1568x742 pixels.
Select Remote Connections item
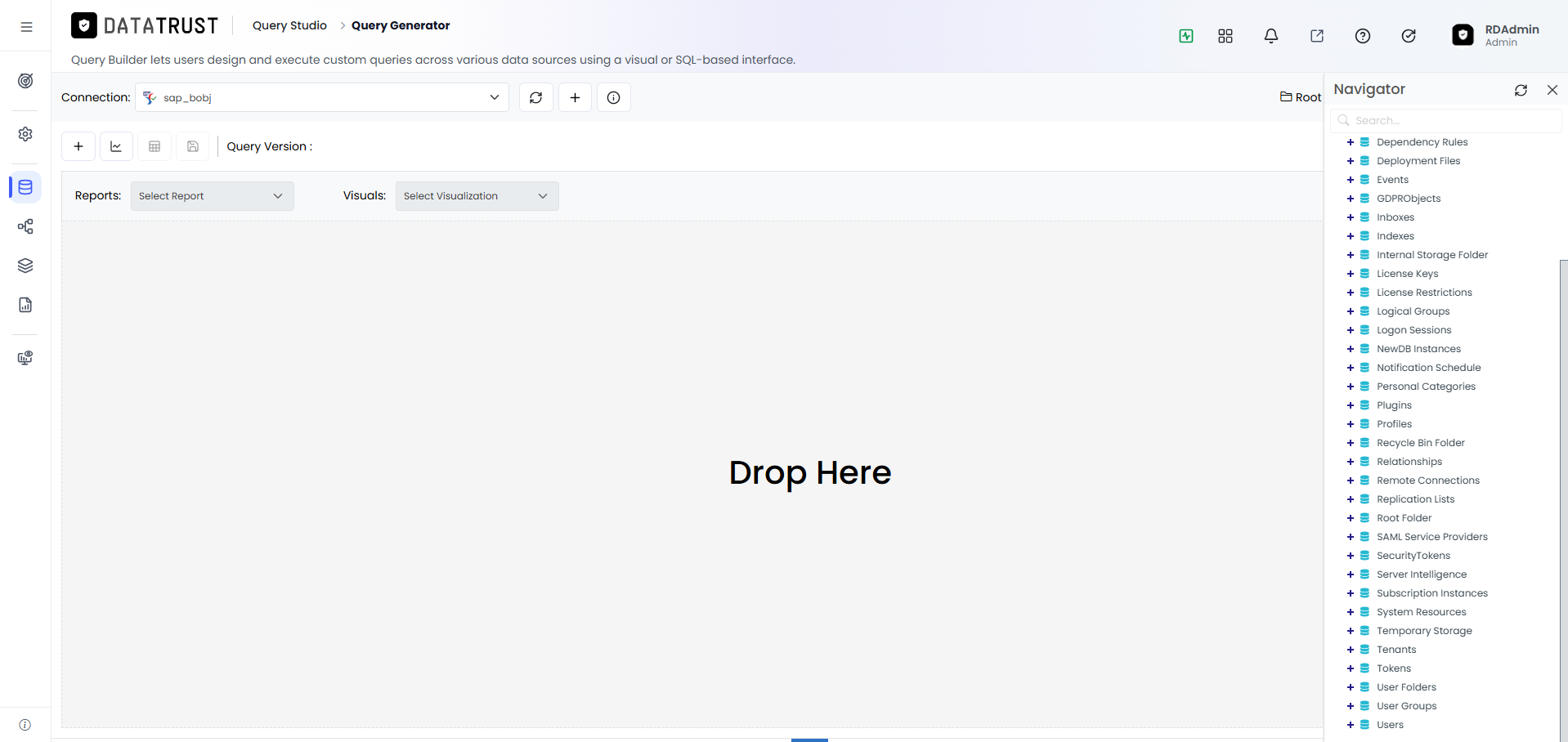point(1428,481)
